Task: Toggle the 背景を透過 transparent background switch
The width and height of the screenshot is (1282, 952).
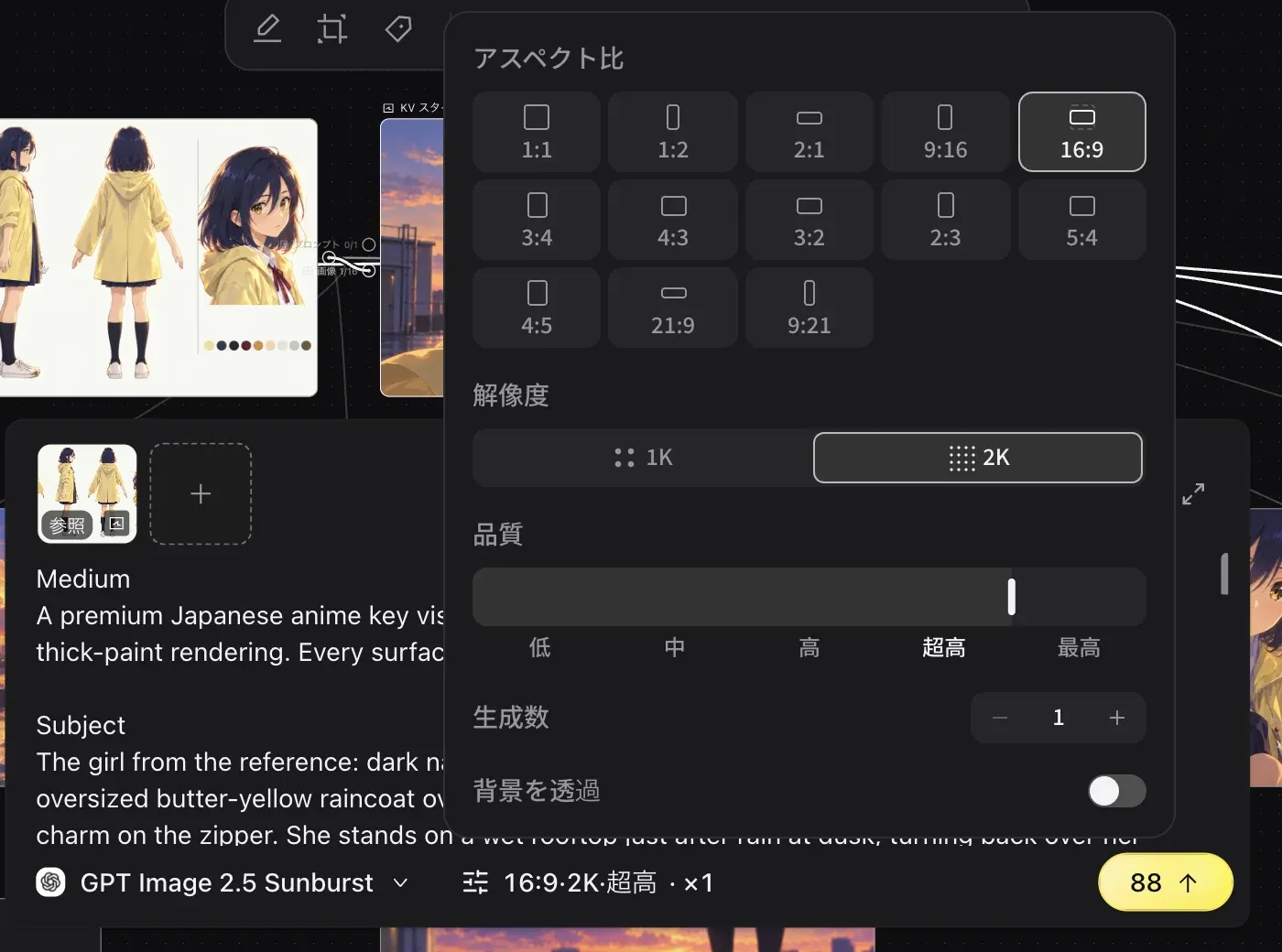Action: (1116, 791)
